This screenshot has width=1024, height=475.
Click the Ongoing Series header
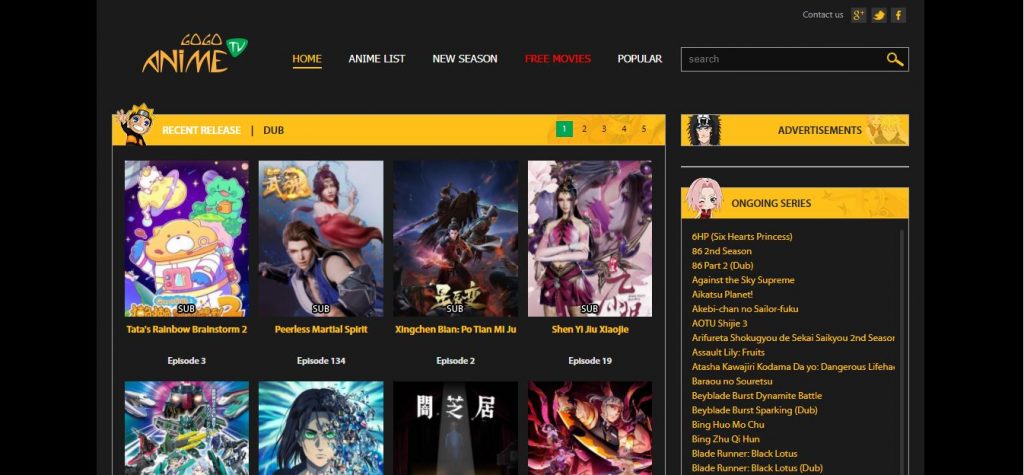pos(794,203)
